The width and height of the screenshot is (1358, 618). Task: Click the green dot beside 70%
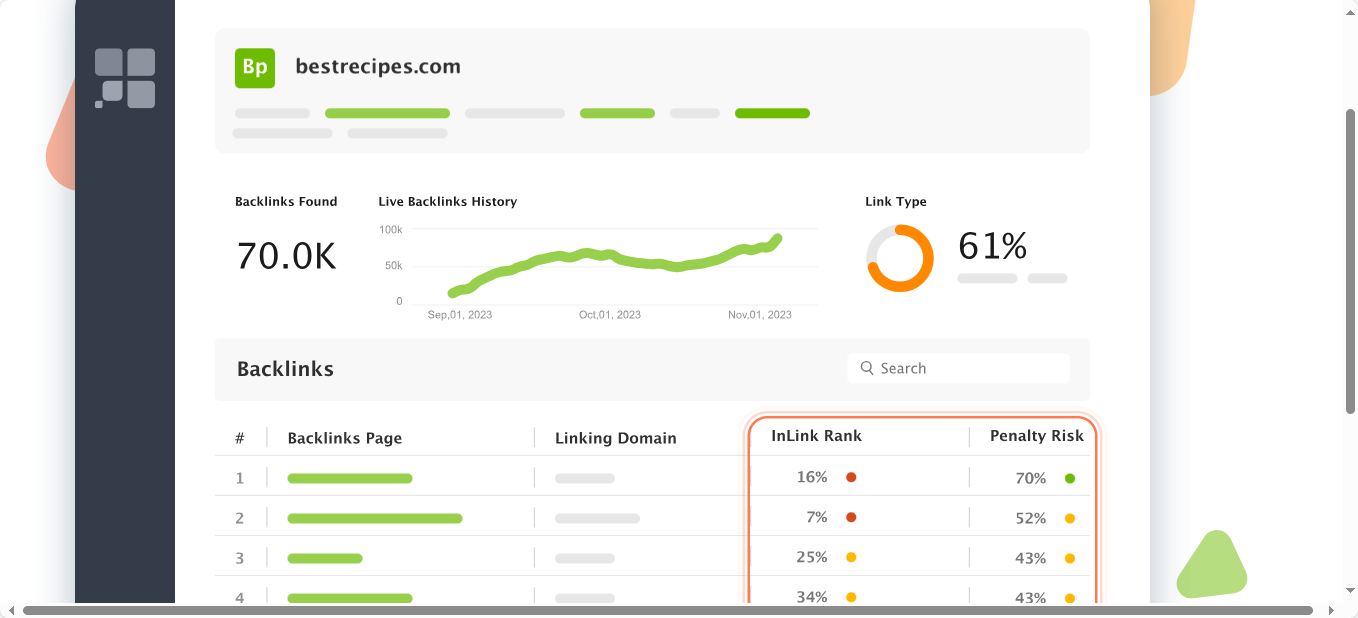click(1070, 478)
